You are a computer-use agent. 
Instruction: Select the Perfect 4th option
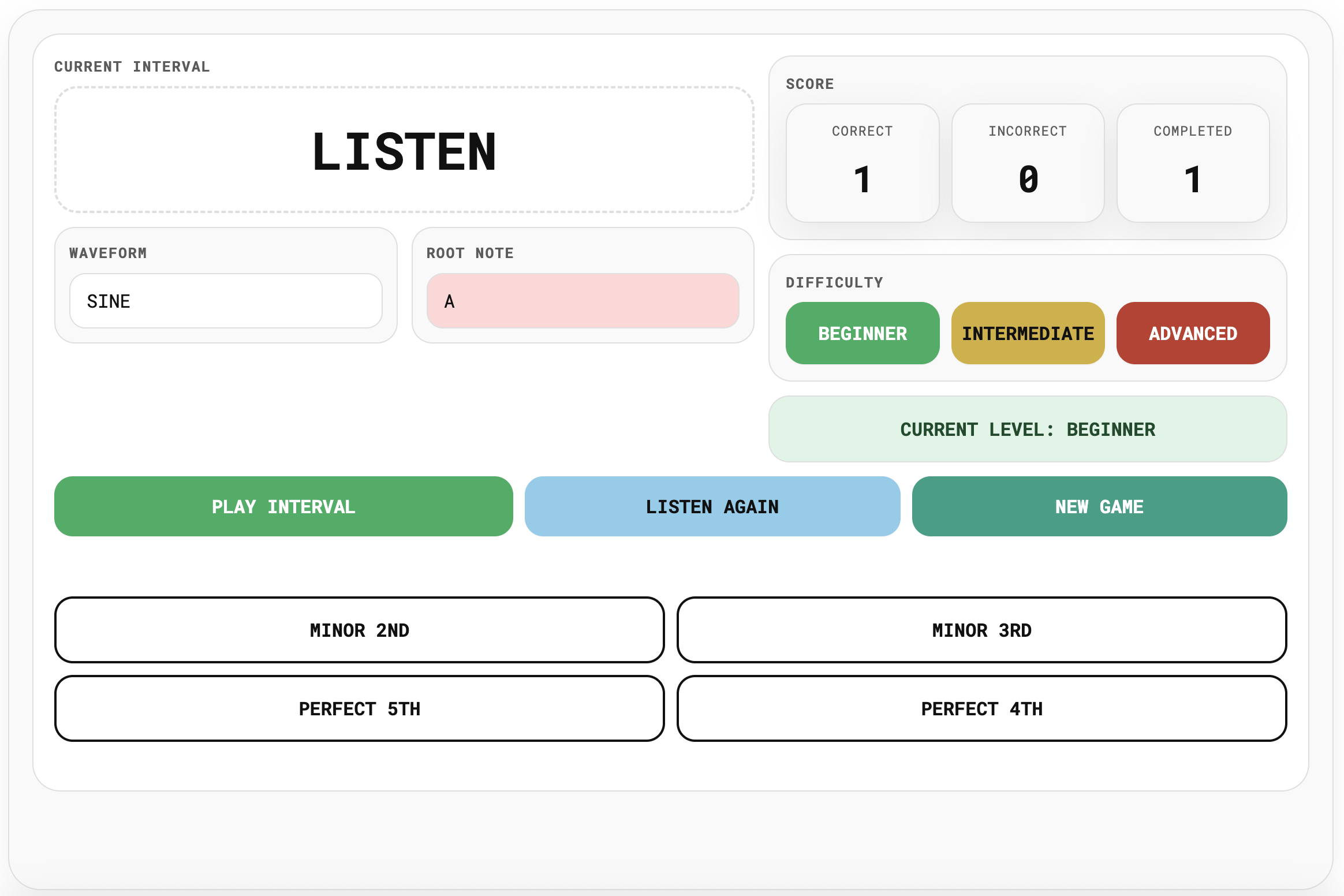(981, 708)
